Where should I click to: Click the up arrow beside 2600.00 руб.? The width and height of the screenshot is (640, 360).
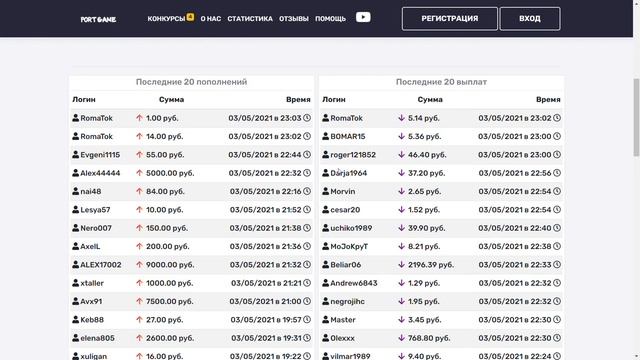(x=139, y=338)
